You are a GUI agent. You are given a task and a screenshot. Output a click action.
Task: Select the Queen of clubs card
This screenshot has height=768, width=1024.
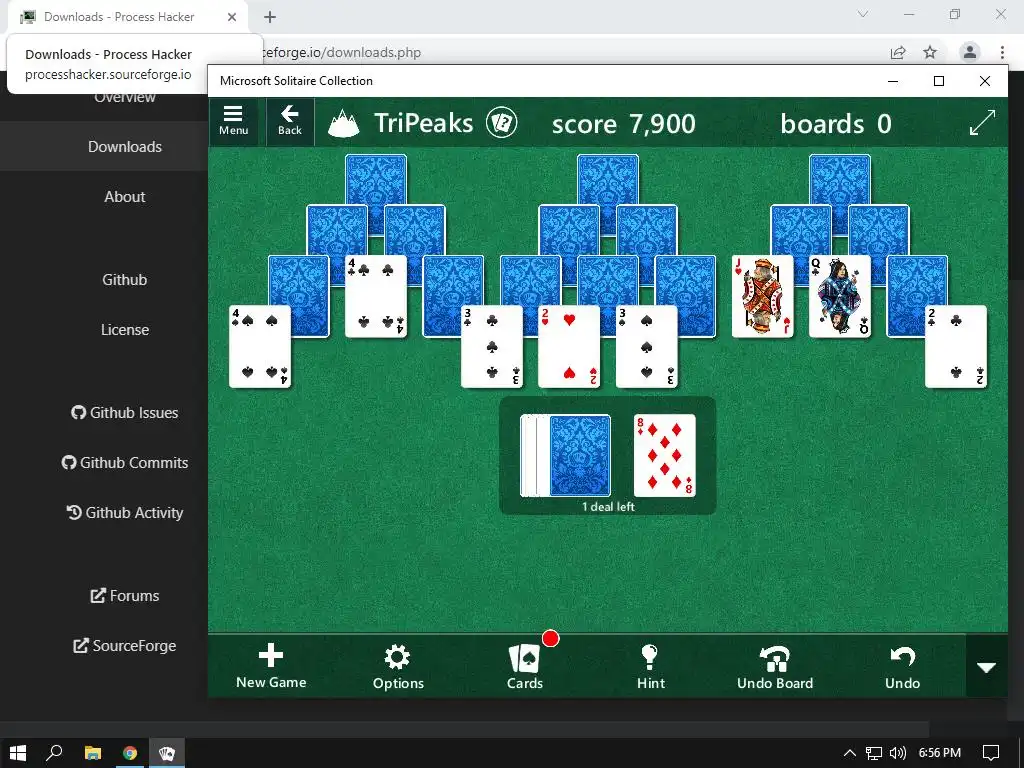coord(840,296)
